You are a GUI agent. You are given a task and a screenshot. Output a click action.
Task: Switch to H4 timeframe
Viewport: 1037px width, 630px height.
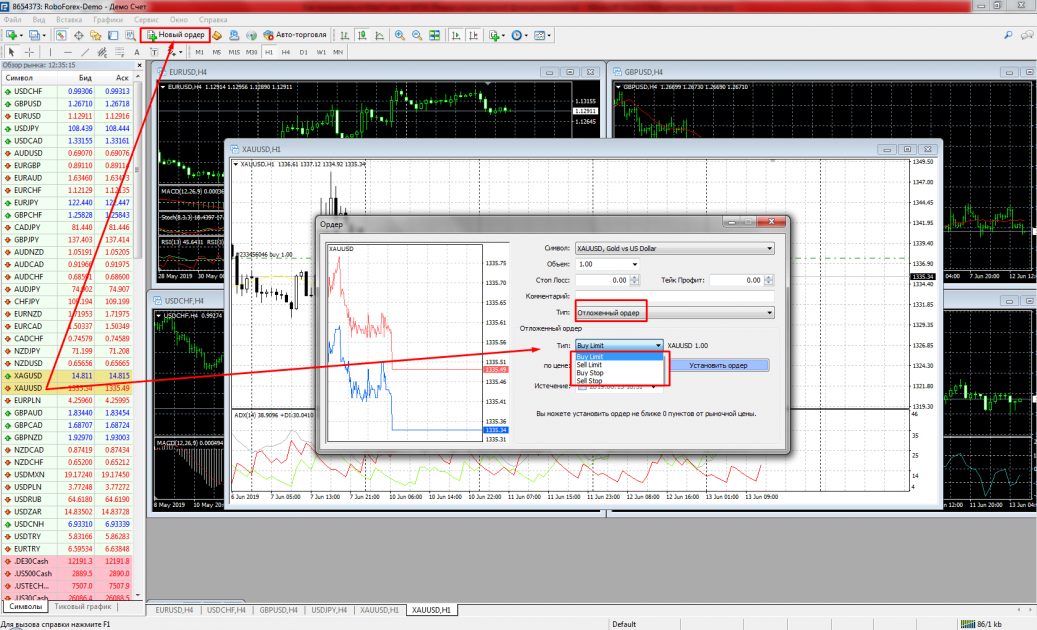[x=285, y=51]
